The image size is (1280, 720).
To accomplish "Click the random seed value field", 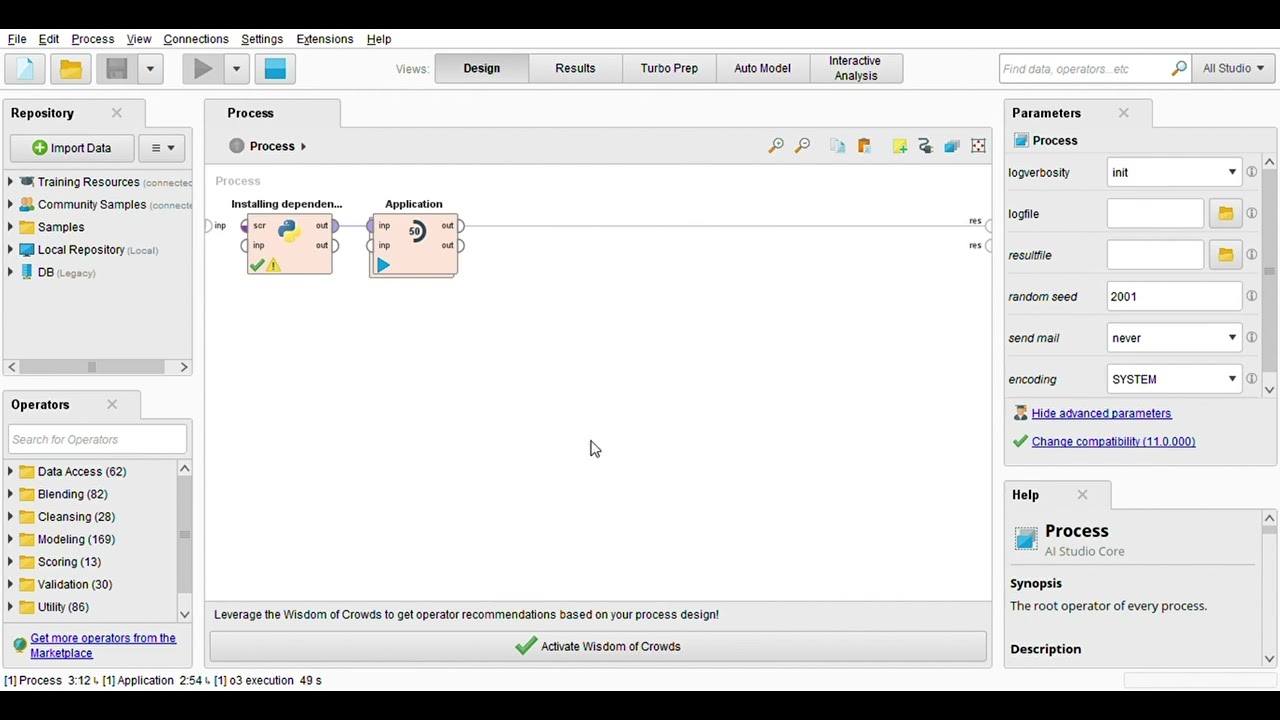I will point(1174,296).
